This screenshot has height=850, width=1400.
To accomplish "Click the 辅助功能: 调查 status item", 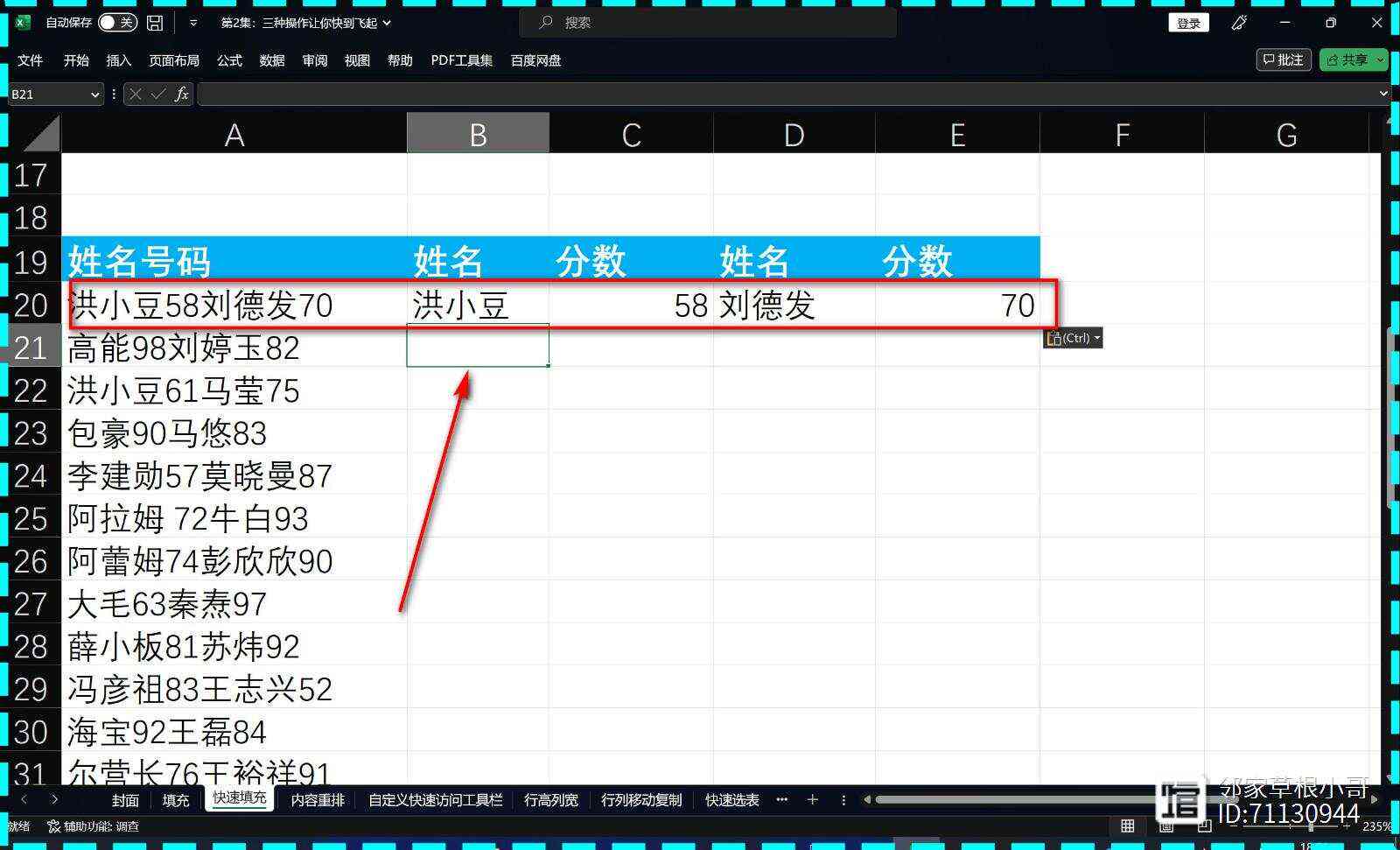I will pos(94,825).
